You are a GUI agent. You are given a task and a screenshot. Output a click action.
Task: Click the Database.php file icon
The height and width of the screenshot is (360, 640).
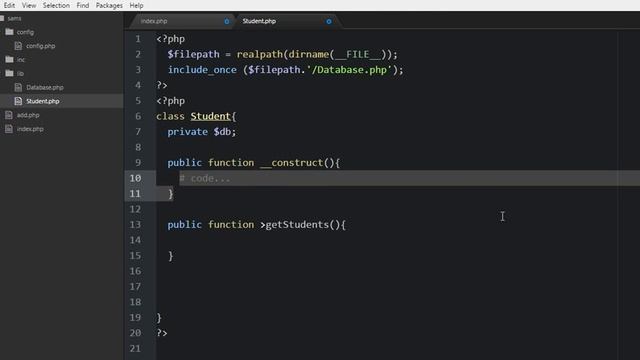pos(18,87)
